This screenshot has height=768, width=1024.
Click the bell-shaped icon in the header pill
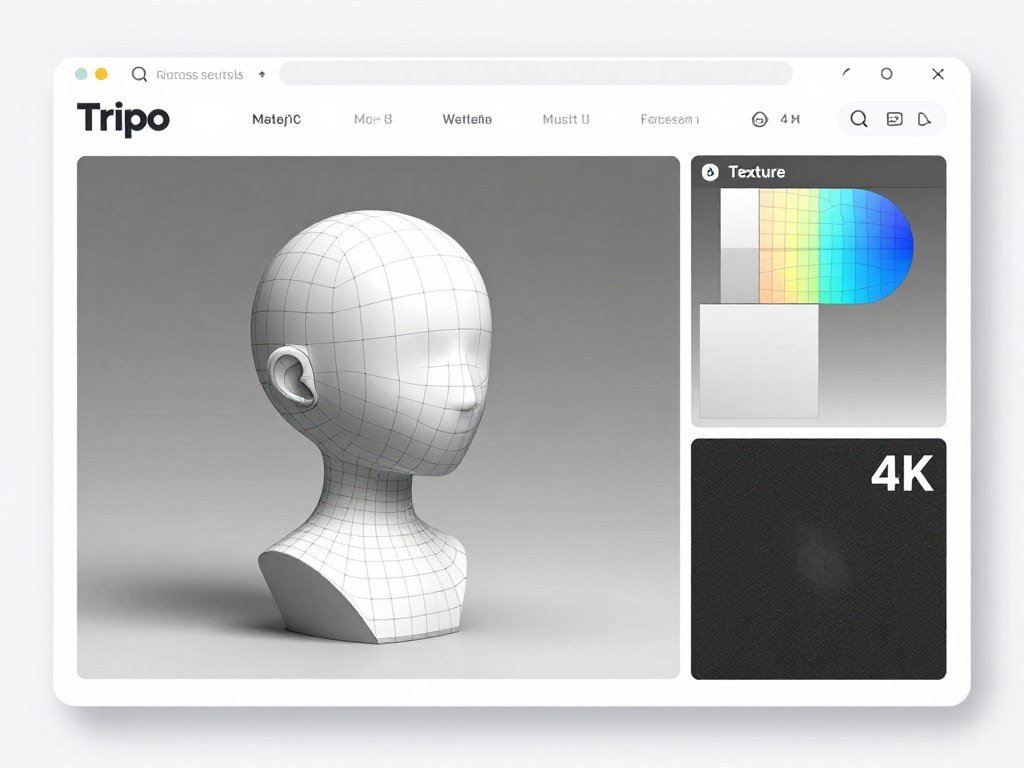pyautogui.click(x=924, y=119)
